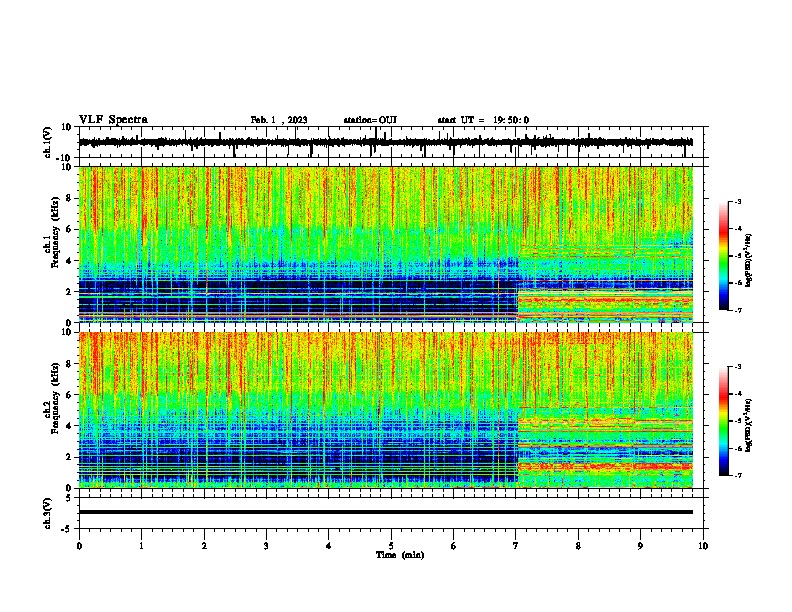Click the "station=OUI" header label
The height and width of the screenshot is (612, 792).
[x=370, y=120]
